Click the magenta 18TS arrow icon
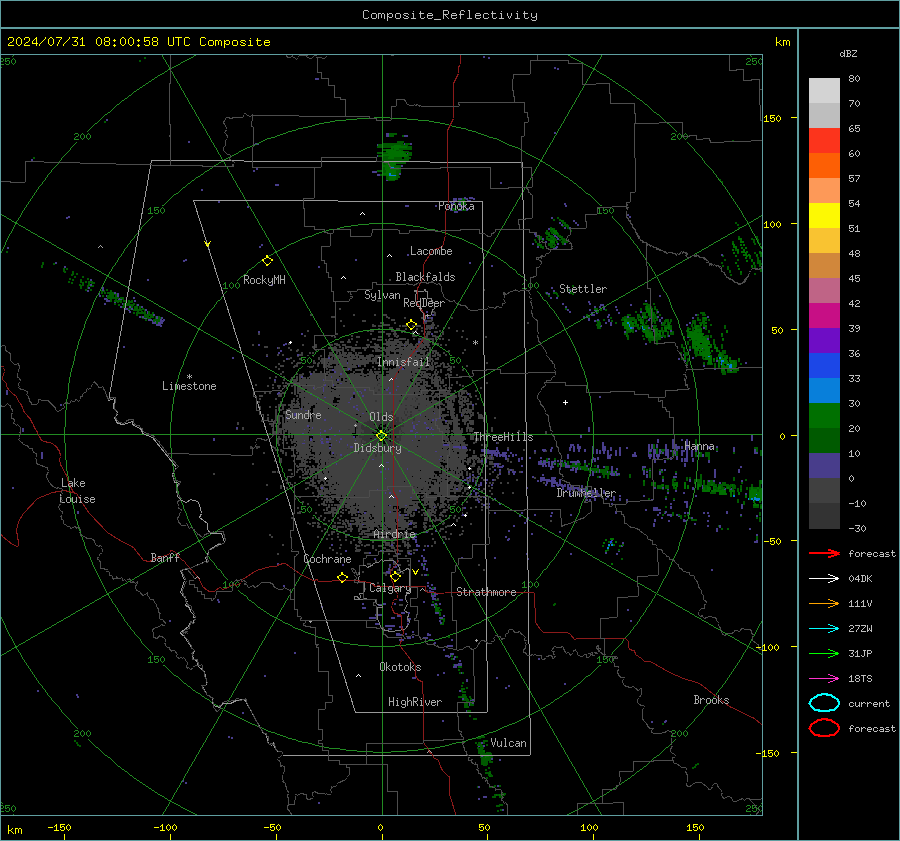The width and height of the screenshot is (900, 841). pos(824,679)
